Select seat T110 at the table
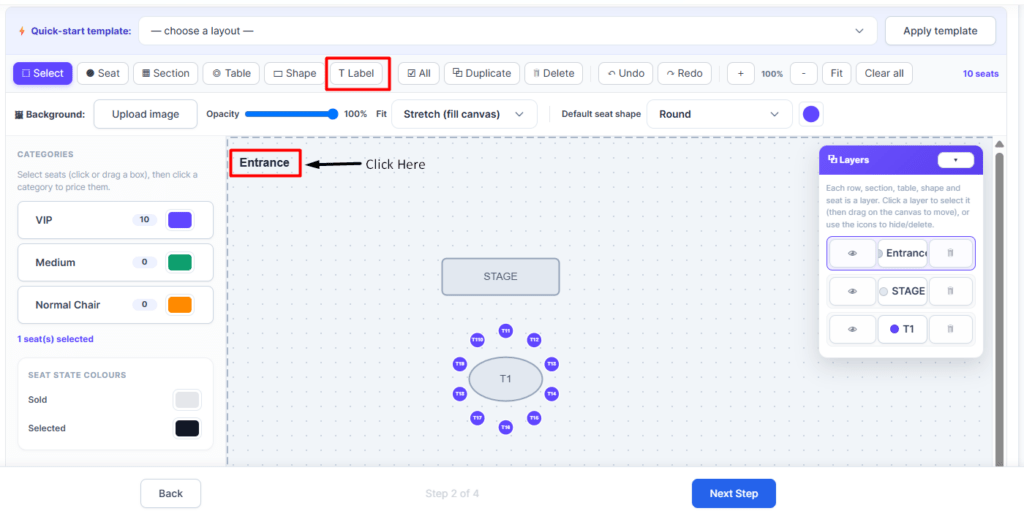1024x519 pixels. click(x=477, y=339)
